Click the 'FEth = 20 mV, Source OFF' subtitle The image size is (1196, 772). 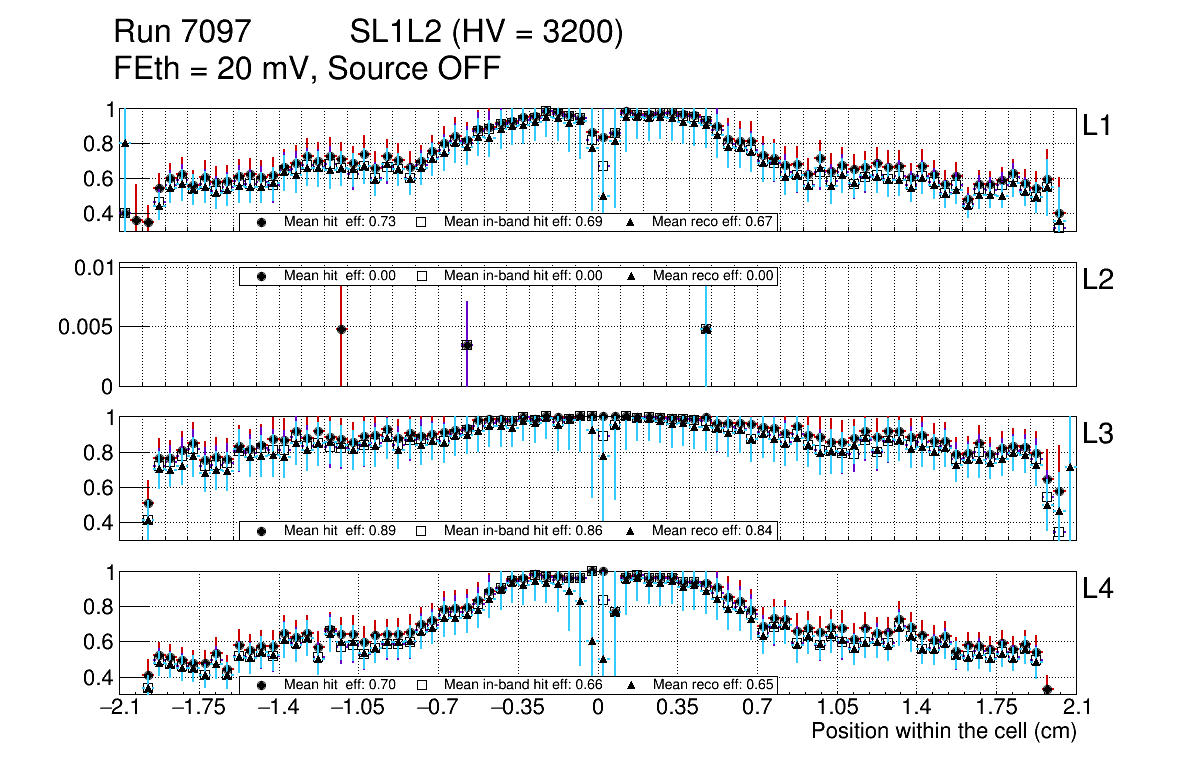tap(307, 69)
